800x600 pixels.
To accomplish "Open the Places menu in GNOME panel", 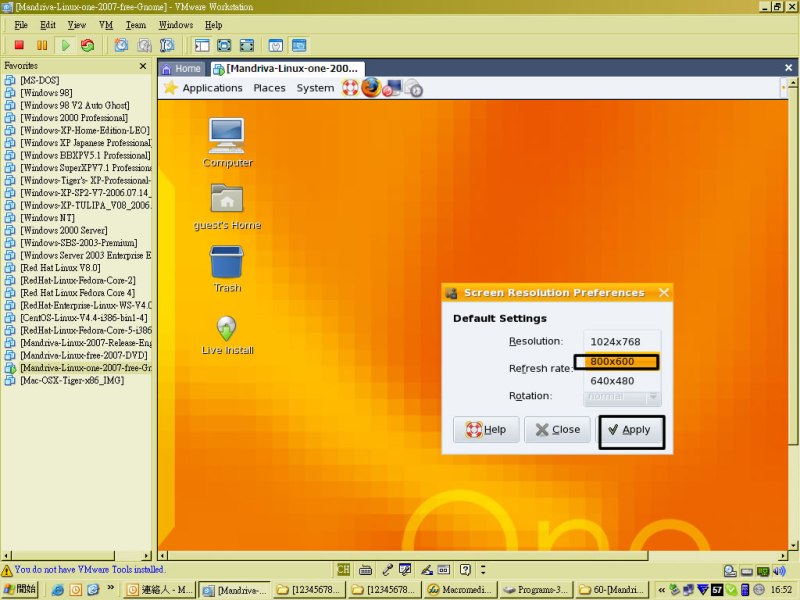I will (269, 88).
